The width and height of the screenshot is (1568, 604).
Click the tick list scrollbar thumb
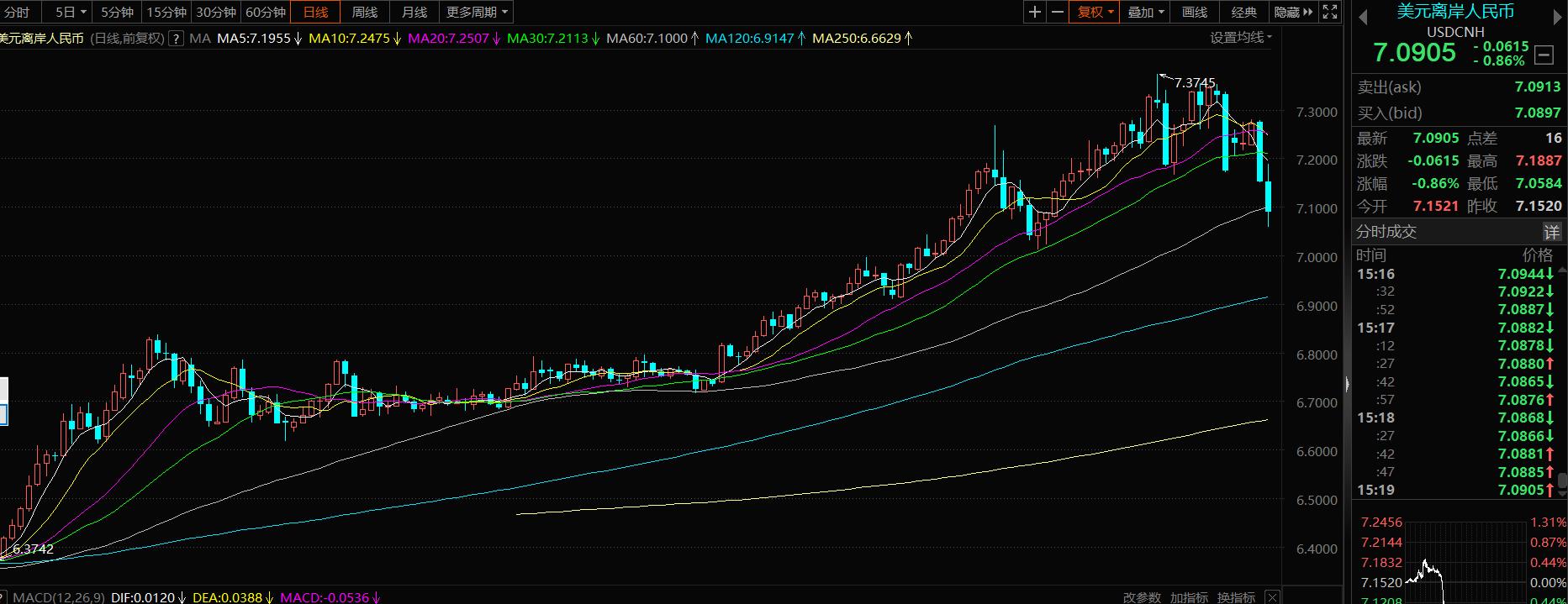(1562, 481)
